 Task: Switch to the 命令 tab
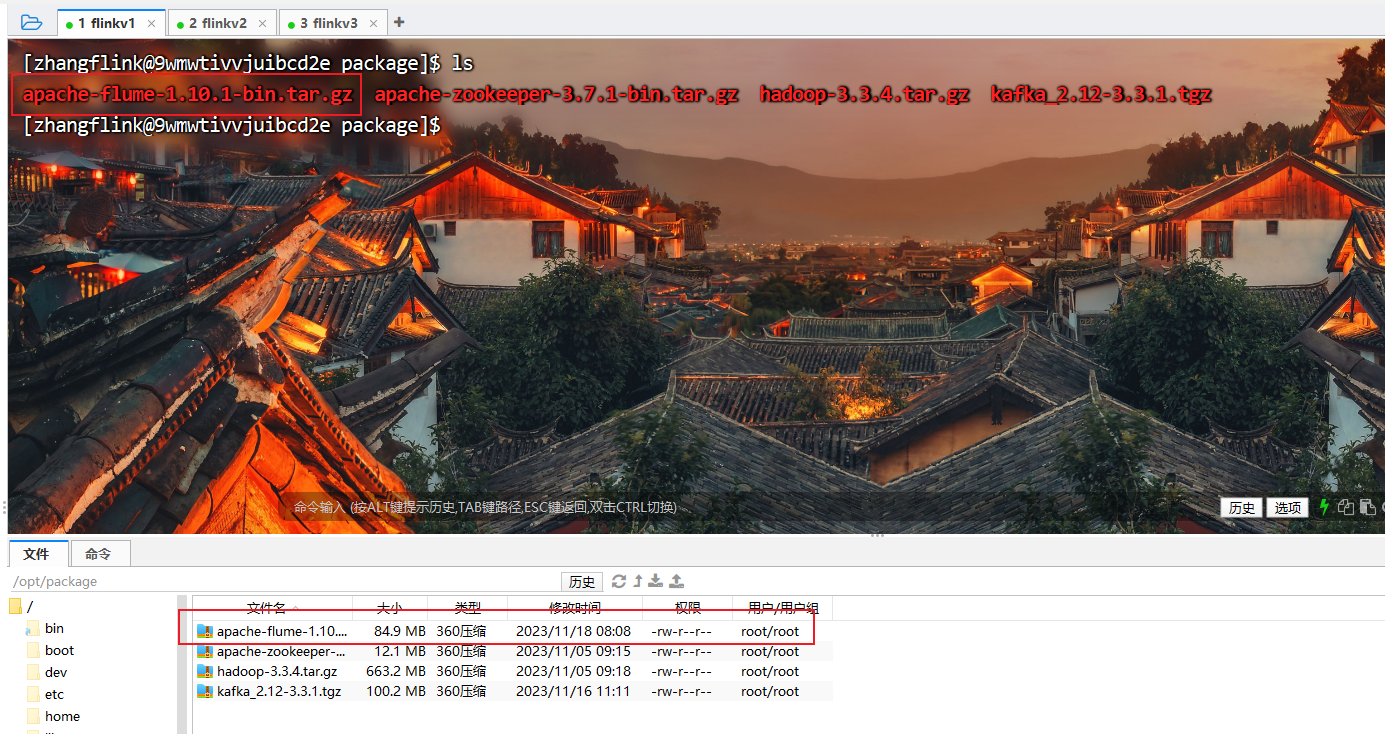click(99, 553)
